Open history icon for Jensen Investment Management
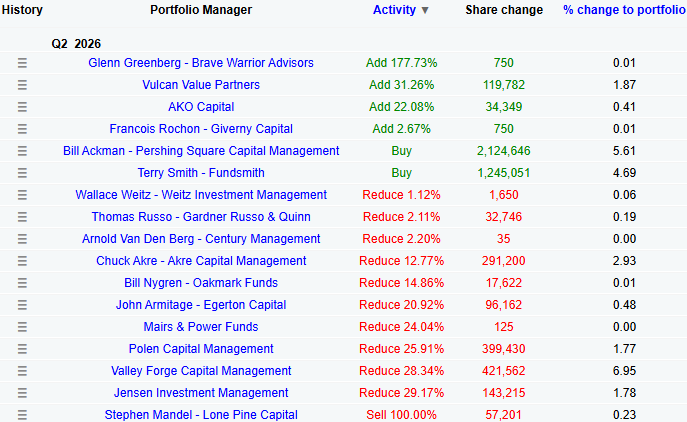The height and width of the screenshot is (422, 687). click(22, 393)
